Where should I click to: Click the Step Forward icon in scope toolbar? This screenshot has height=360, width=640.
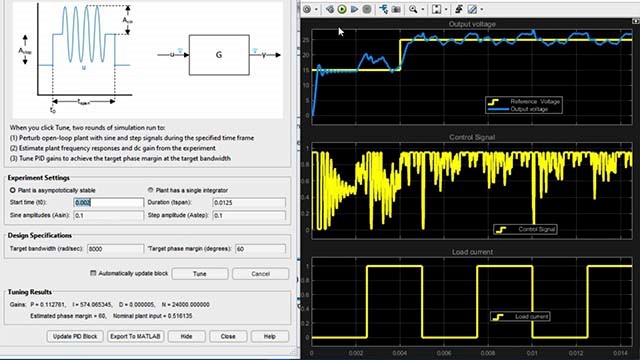coord(354,9)
